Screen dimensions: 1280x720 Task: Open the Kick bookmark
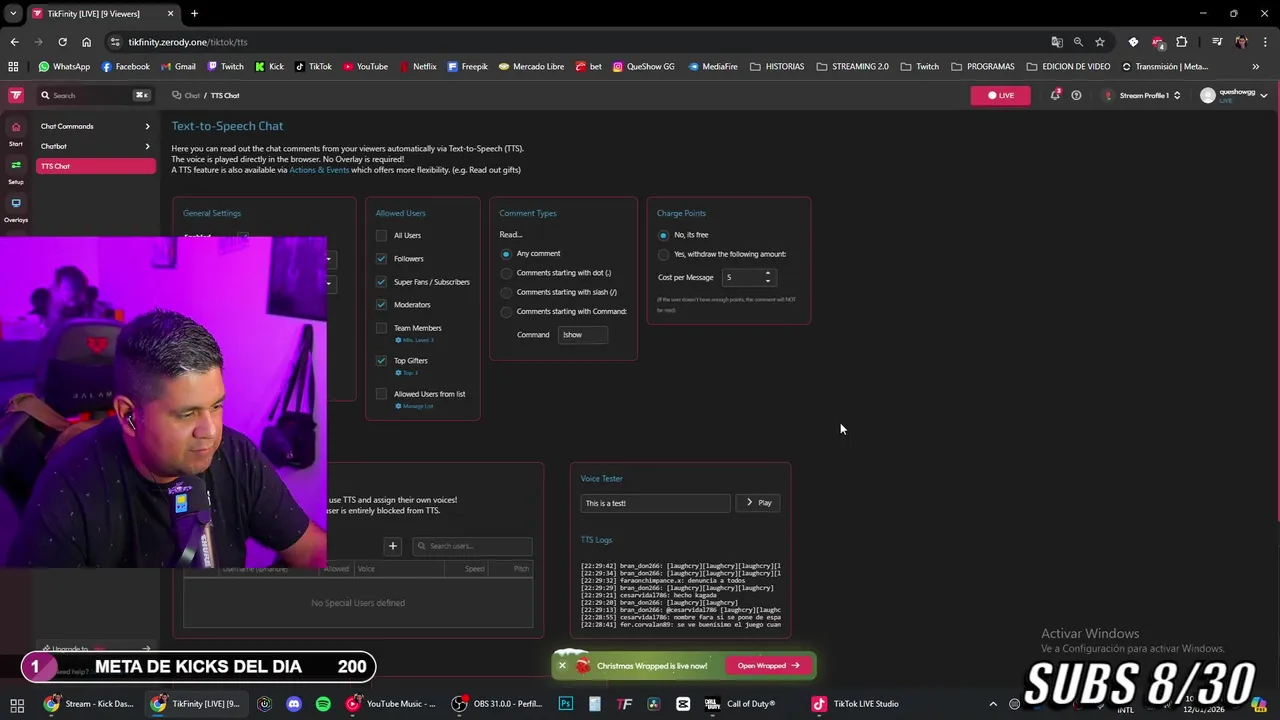coord(269,67)
